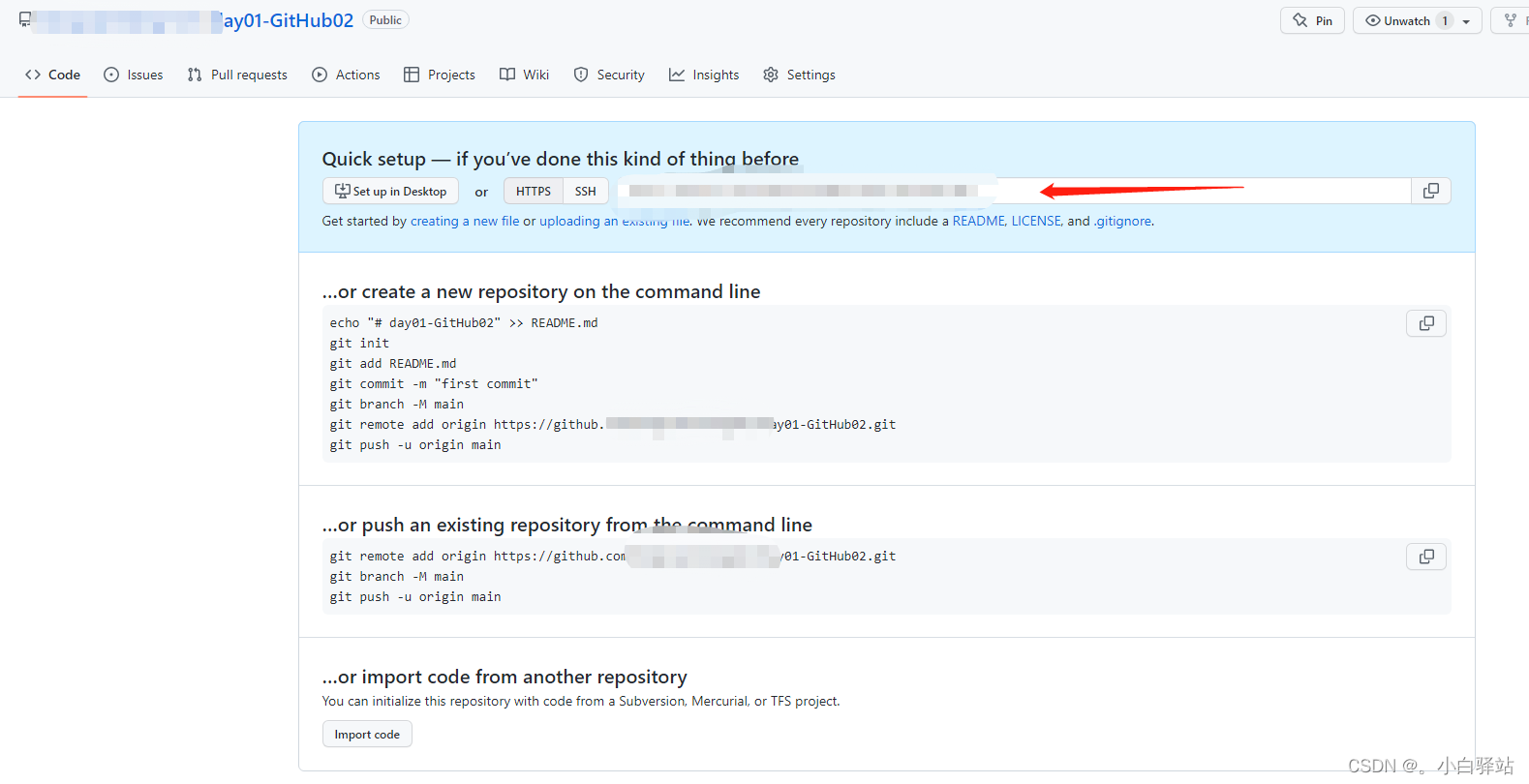Expand the Unwatch dropdown arrow
The width and height of the screenshot is (1529, 784).
[1467, 21]
